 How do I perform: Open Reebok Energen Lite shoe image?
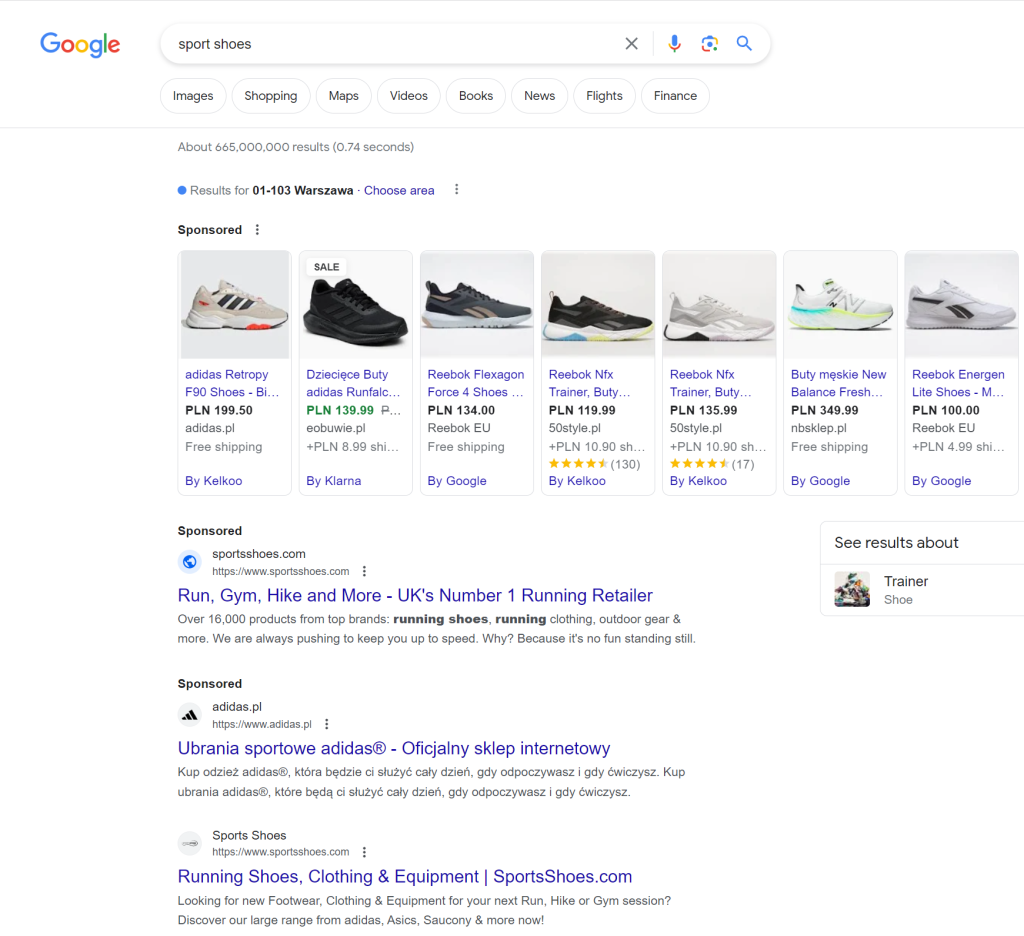coord(961,305)
